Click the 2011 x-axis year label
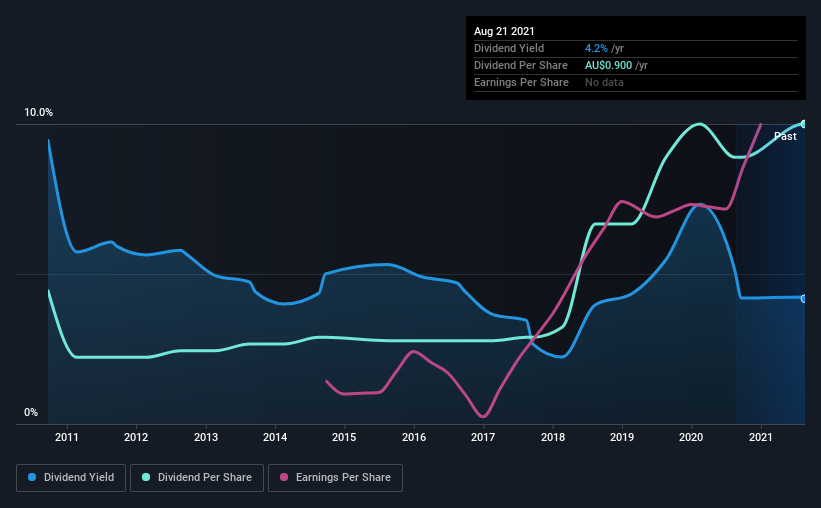Image resolution: width=821 pixels, height=508 pixels. [66, 437]
